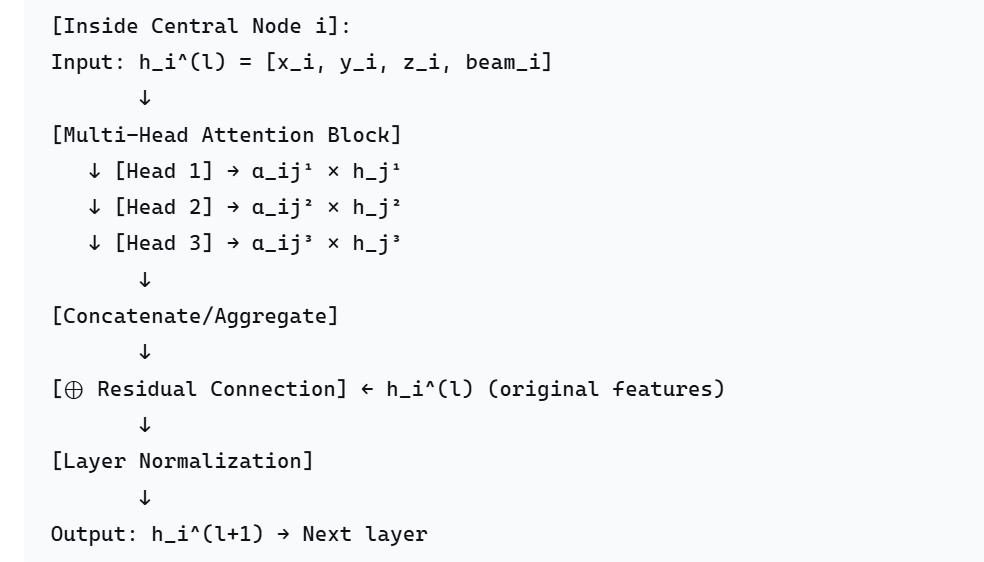Click the down arrow below Layer Normalization
This screenshot has width=984, height=562.
click(145, 497)
